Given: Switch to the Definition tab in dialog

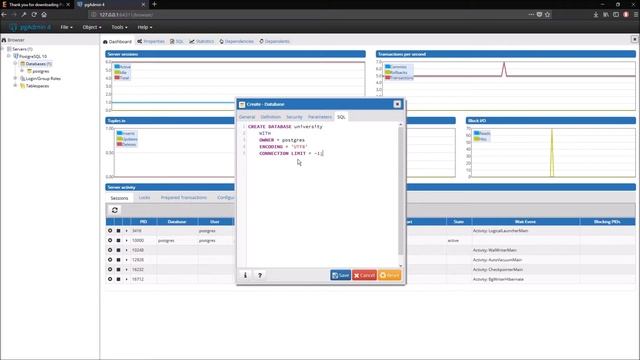Looking at the screenshot, I should tap(271, 117).
